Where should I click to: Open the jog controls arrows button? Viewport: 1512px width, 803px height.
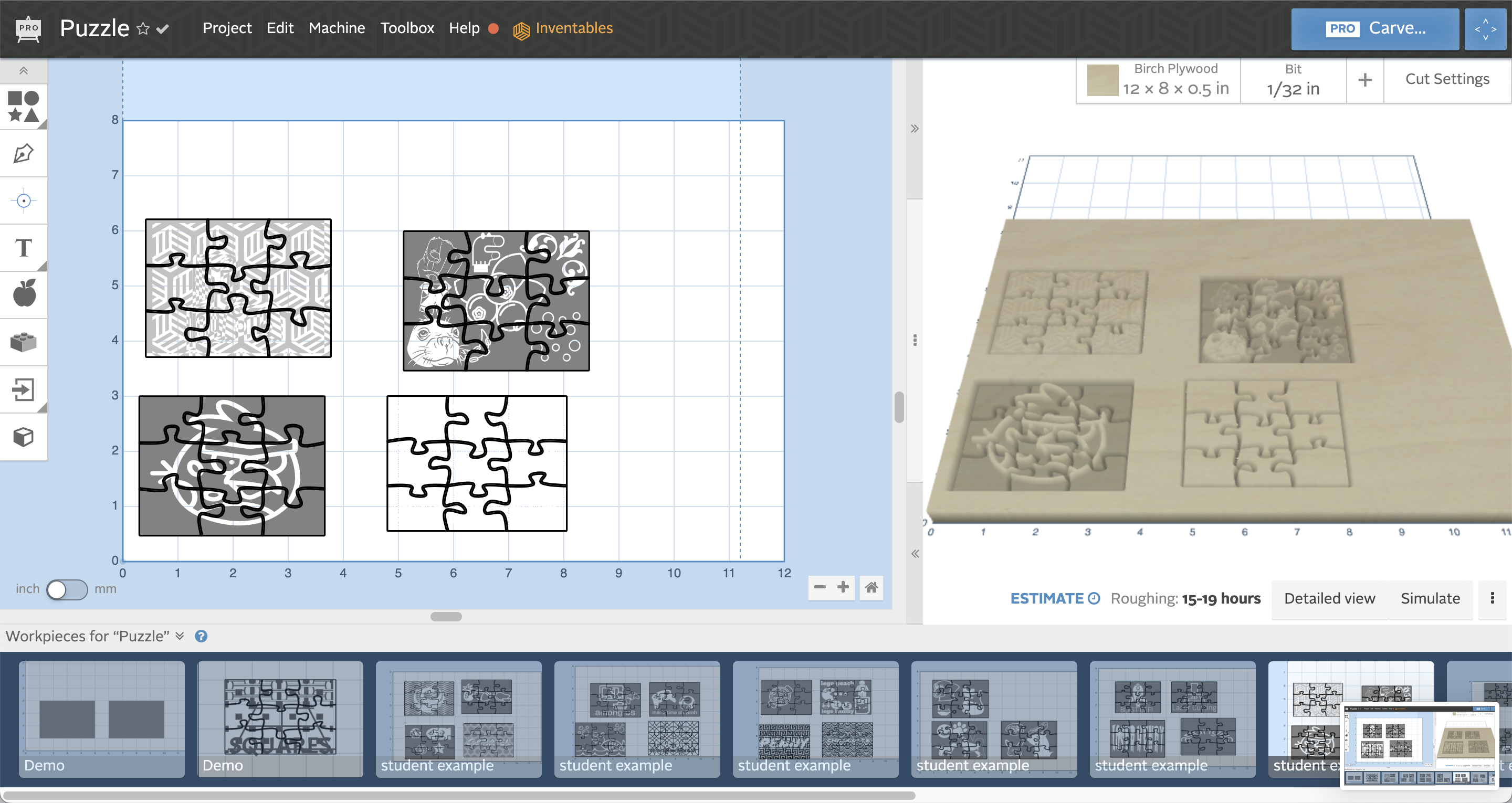[1485, 29]
